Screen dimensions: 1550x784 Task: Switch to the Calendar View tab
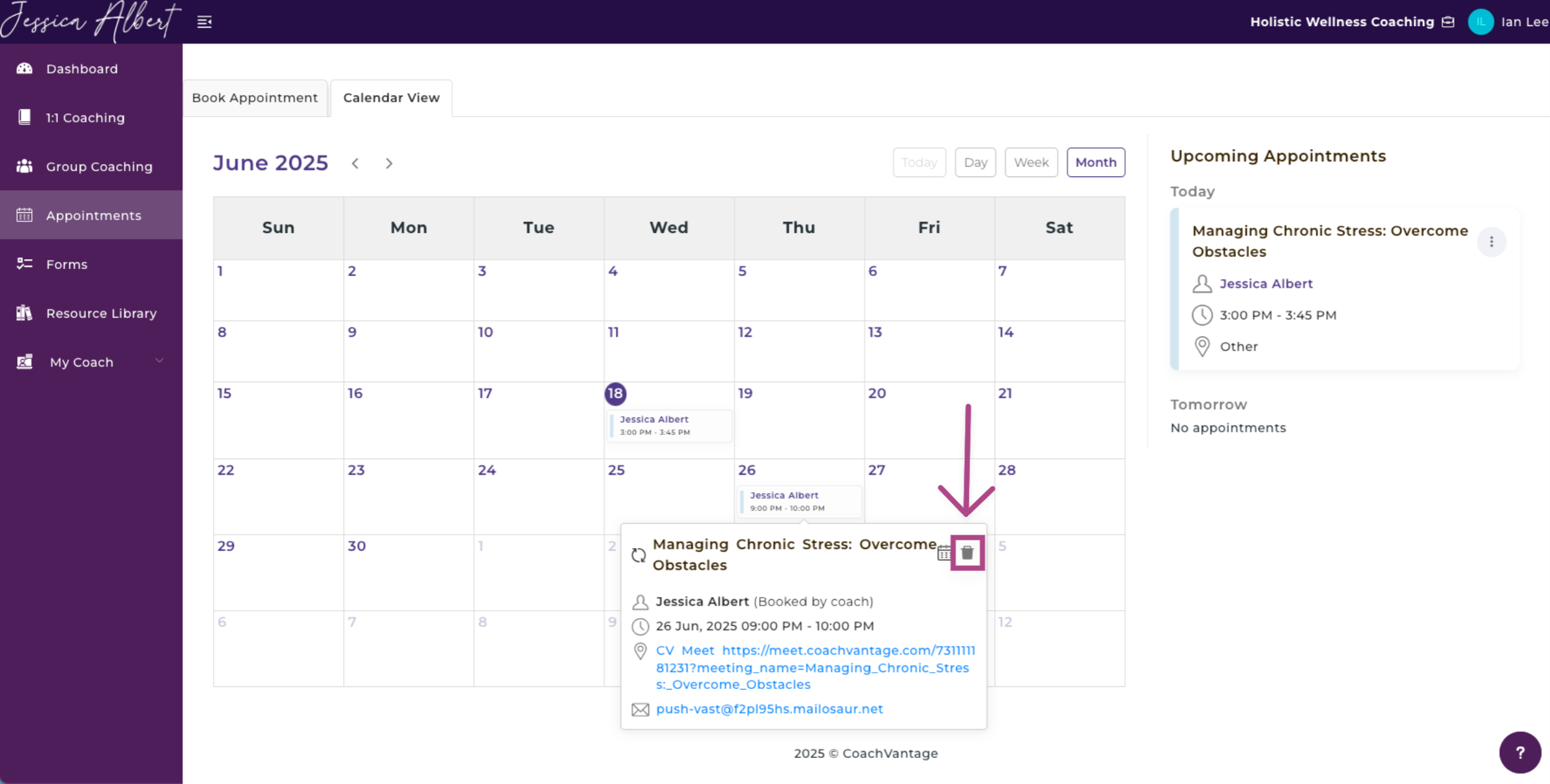tap(392, 98)
